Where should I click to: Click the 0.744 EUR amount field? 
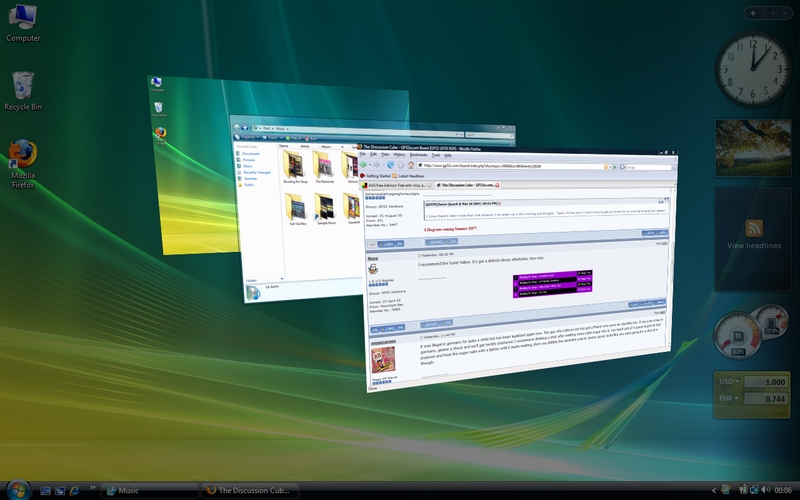click(765, 398)
